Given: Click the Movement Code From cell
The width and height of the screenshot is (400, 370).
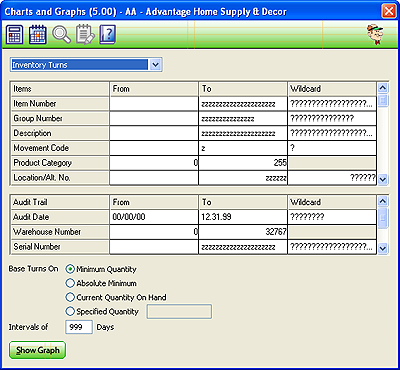Looking at the screenshot, I should point(154,148).
